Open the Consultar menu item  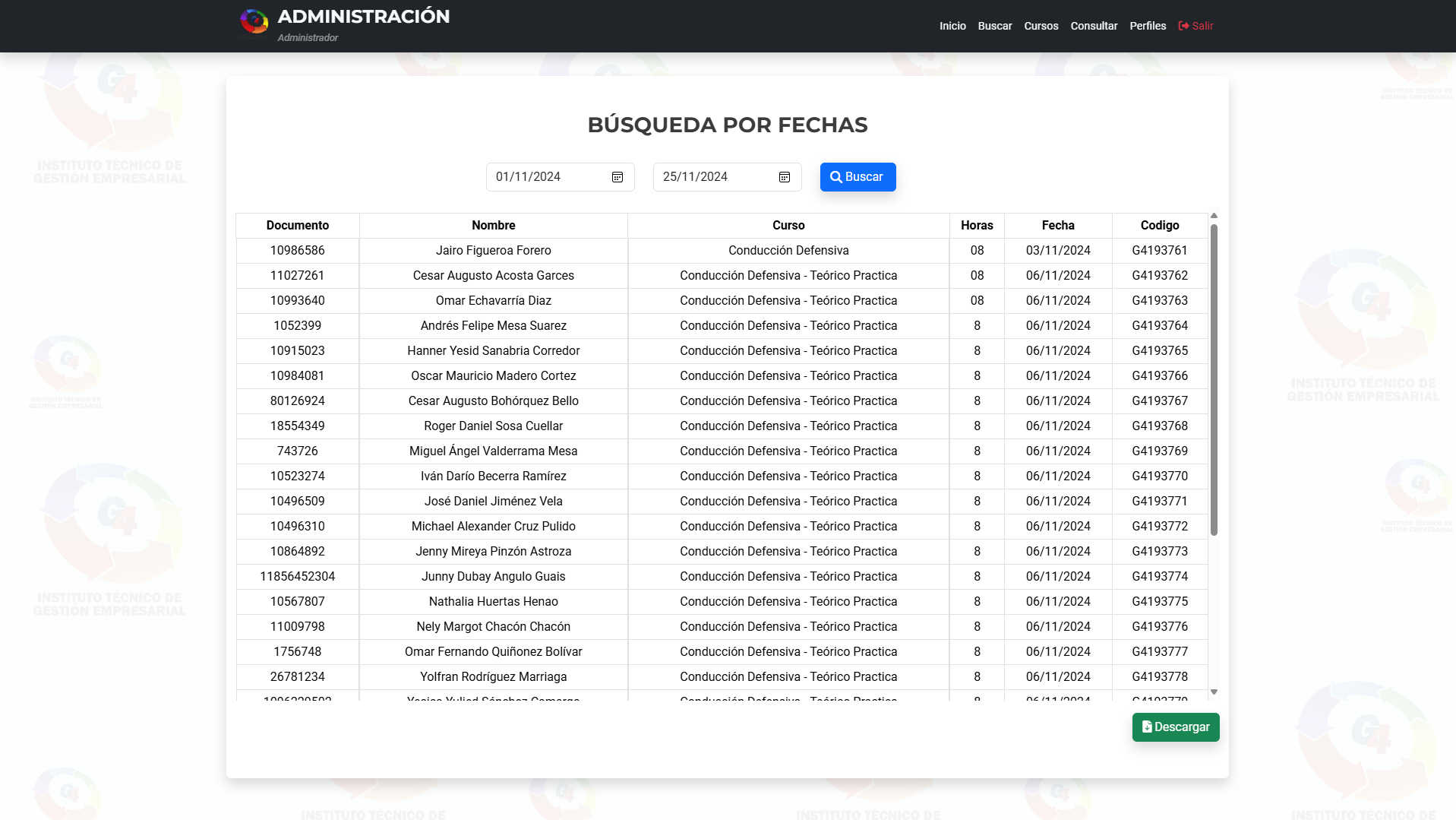(x=1094, y=26)
